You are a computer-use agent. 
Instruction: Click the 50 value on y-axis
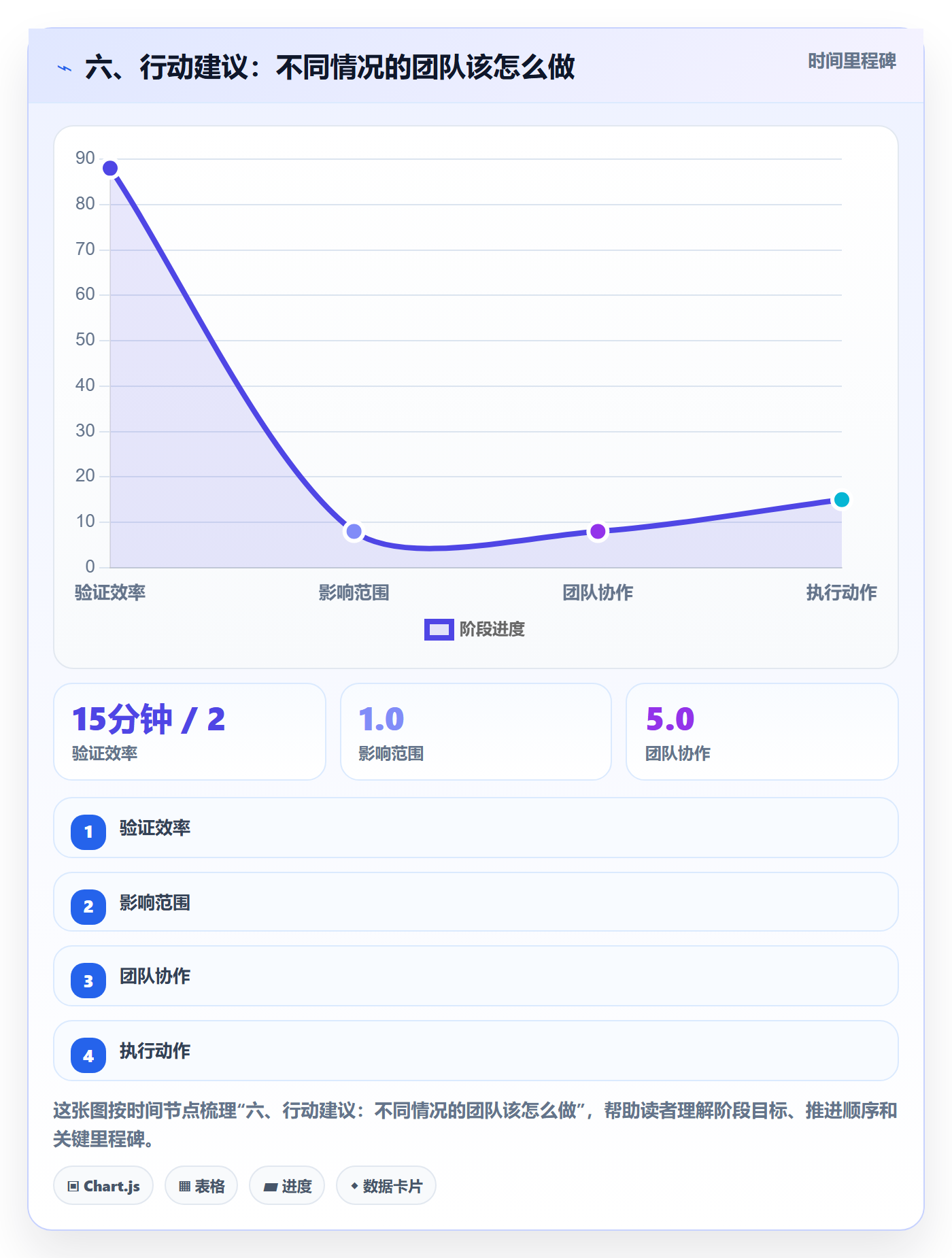coord(85,340)
